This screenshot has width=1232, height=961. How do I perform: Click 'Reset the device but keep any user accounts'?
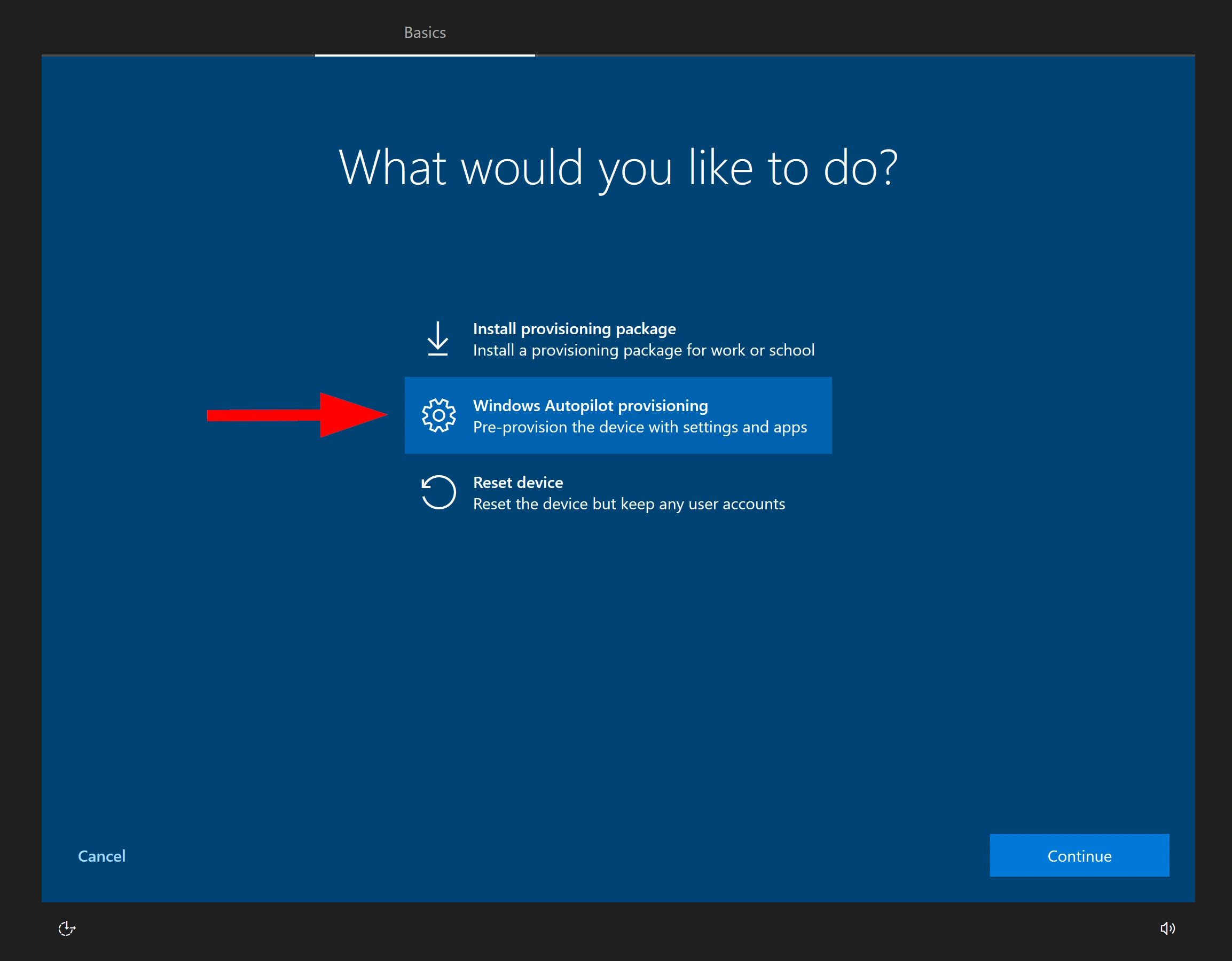coord(629,504)
